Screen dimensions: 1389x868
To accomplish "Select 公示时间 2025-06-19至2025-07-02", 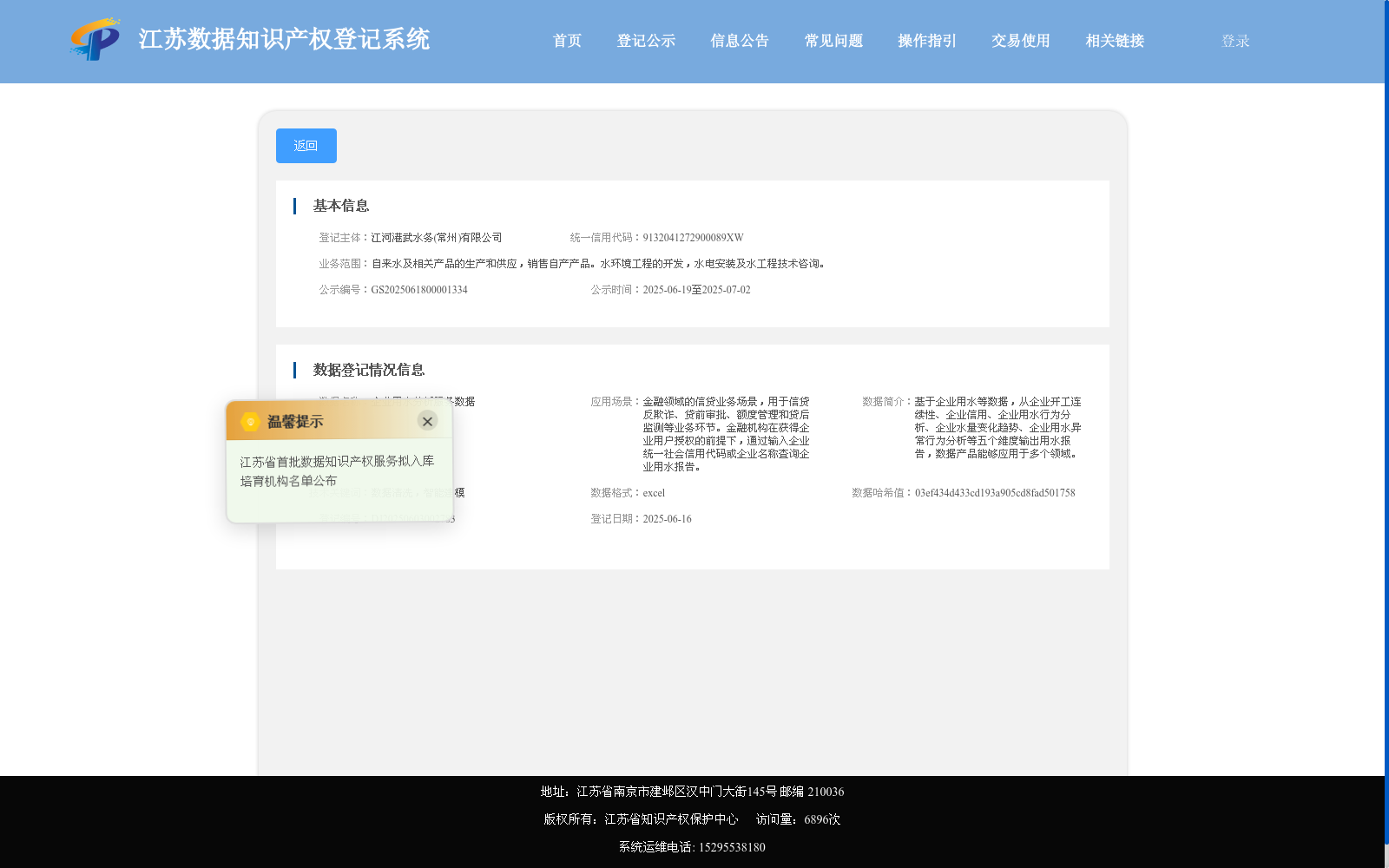I will coord(696,290).
